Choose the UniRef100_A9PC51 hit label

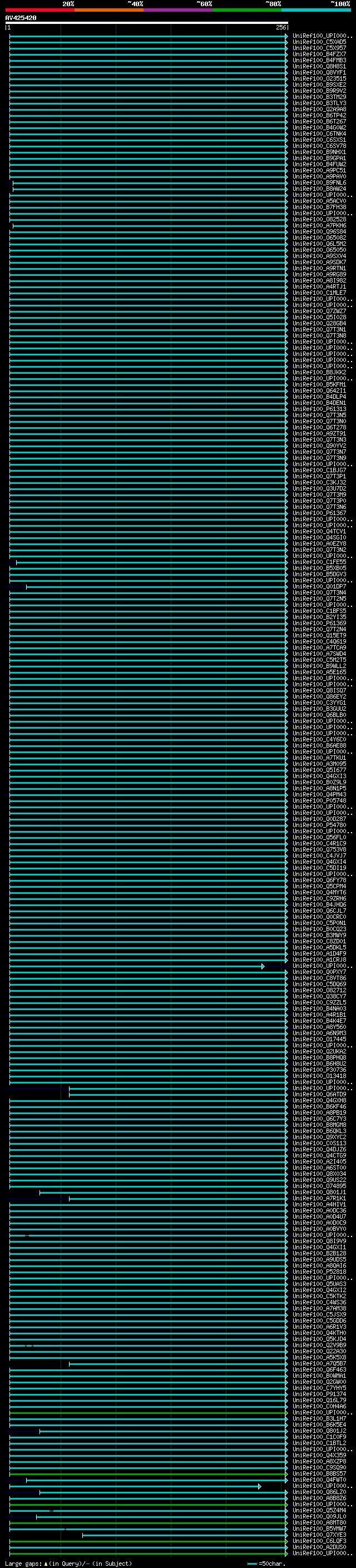pyautogui.click(x=319, y=170)
